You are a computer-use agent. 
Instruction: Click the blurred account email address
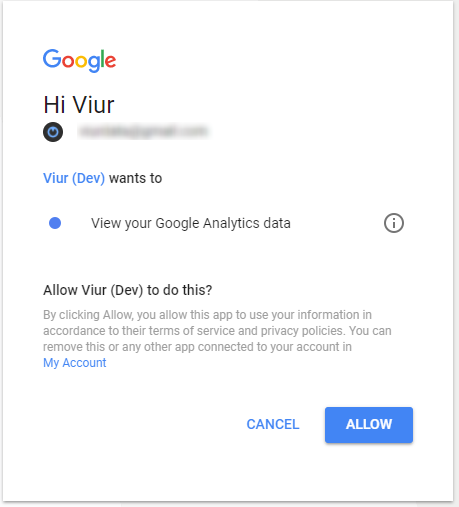[143, 131]
